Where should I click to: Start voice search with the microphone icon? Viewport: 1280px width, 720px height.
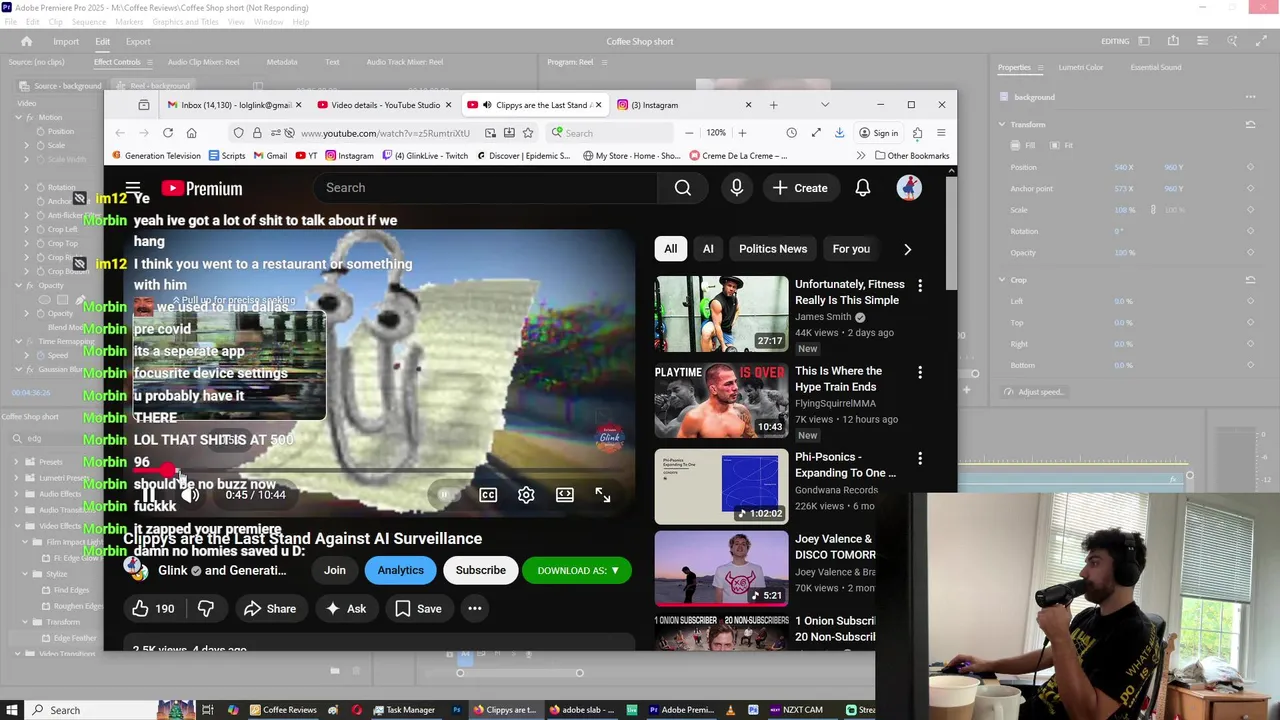point(737,188)
